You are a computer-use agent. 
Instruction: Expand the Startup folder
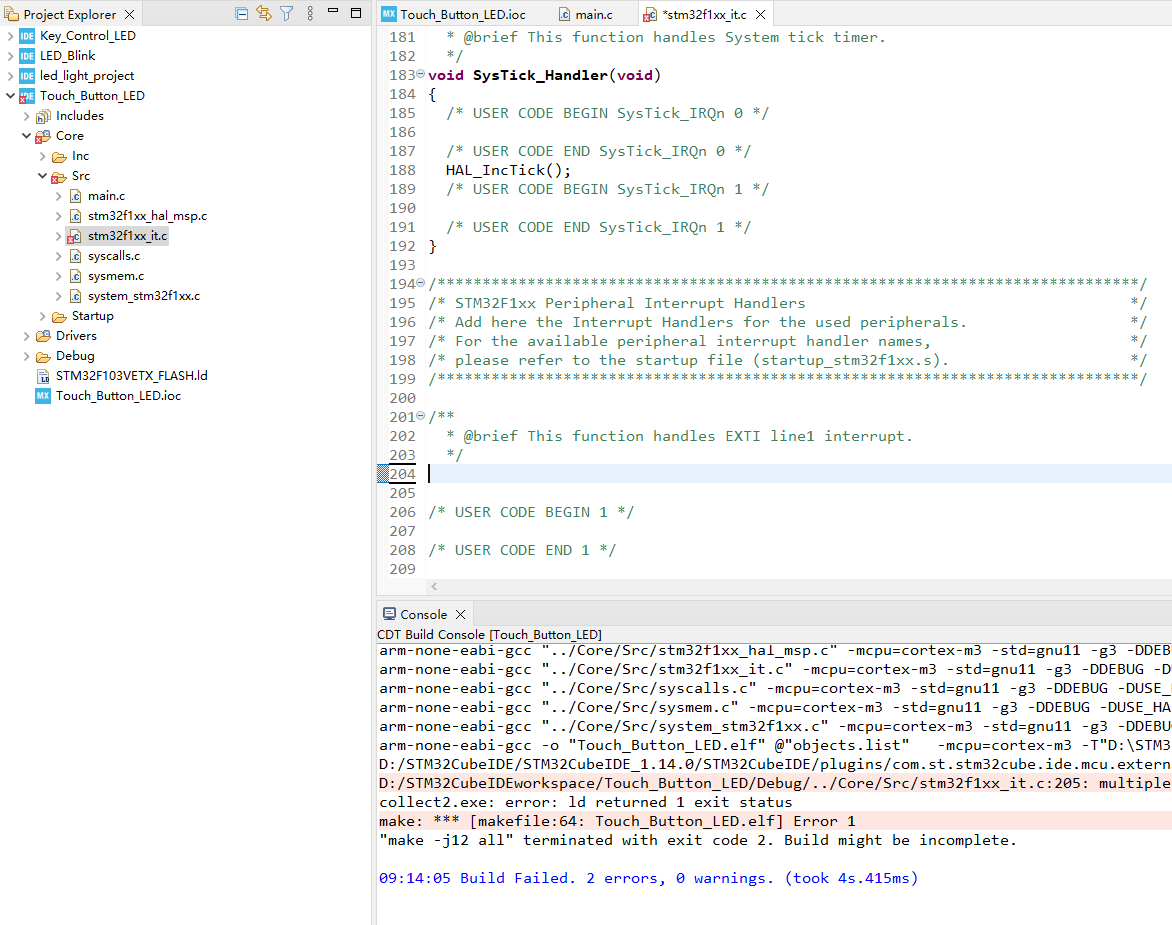pyautogui.click(x=43, y=316)
